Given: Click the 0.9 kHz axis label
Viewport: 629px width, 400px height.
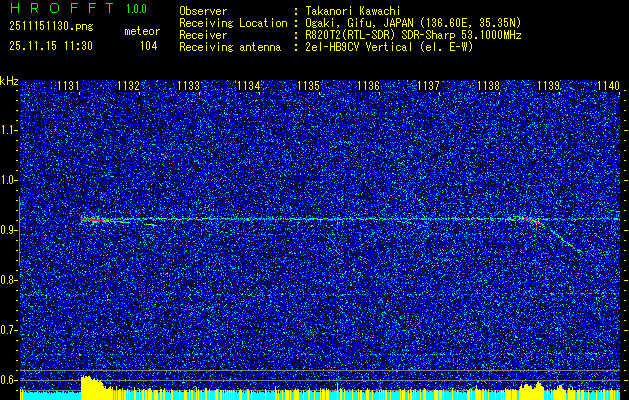Looking at the screenshot, I should pyautogui.click(x=8, y=230).
